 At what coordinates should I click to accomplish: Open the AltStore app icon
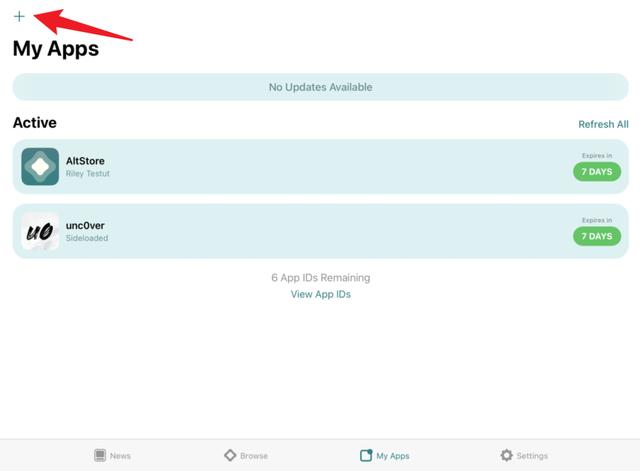click(40, 167)
